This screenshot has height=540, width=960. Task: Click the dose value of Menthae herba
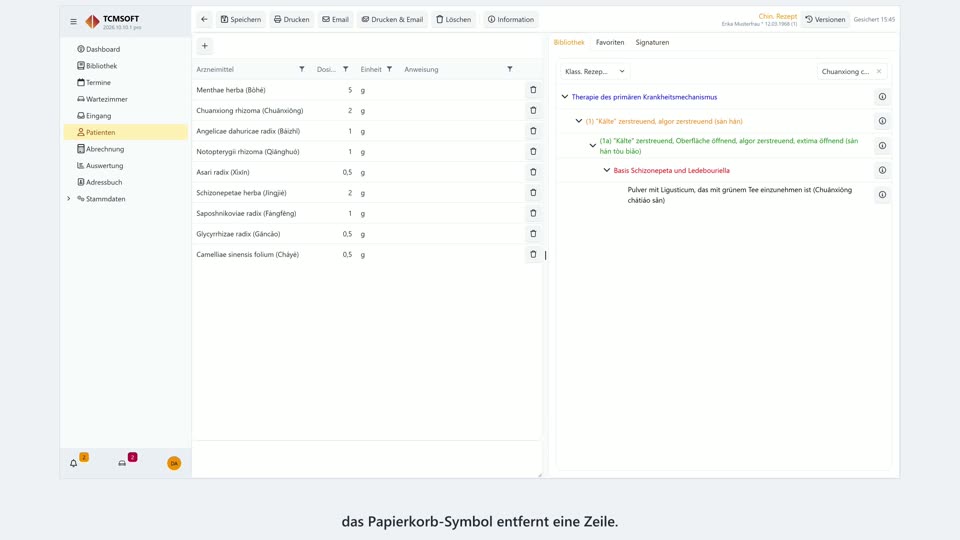coord(350,90)
